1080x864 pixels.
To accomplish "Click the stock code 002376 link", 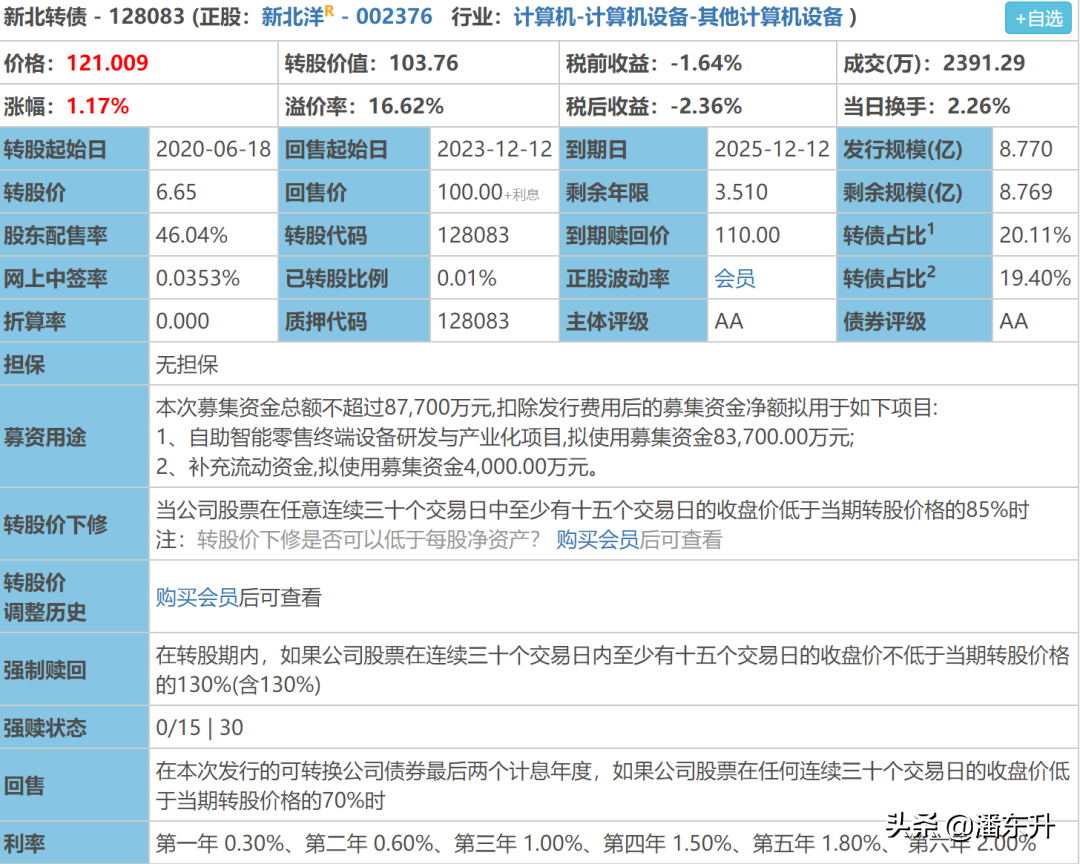I will (396, 17).
